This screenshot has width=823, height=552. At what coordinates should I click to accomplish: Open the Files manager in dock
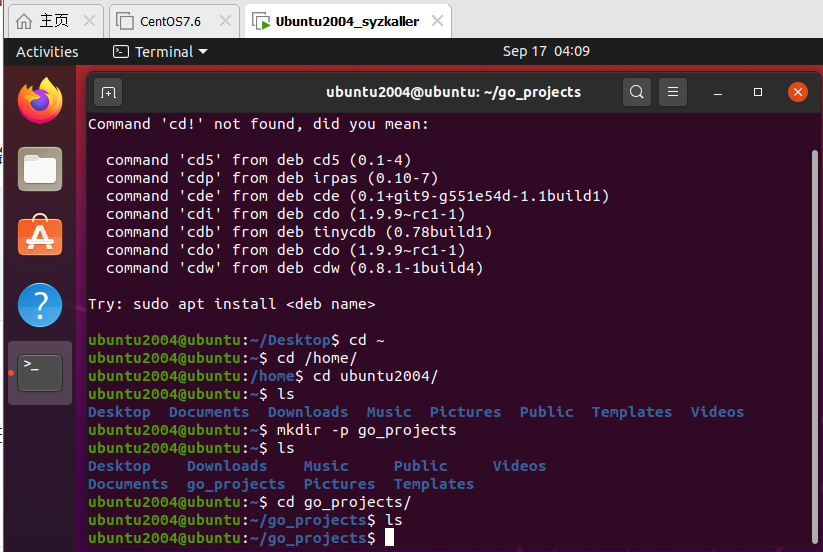tap(40, 169)
